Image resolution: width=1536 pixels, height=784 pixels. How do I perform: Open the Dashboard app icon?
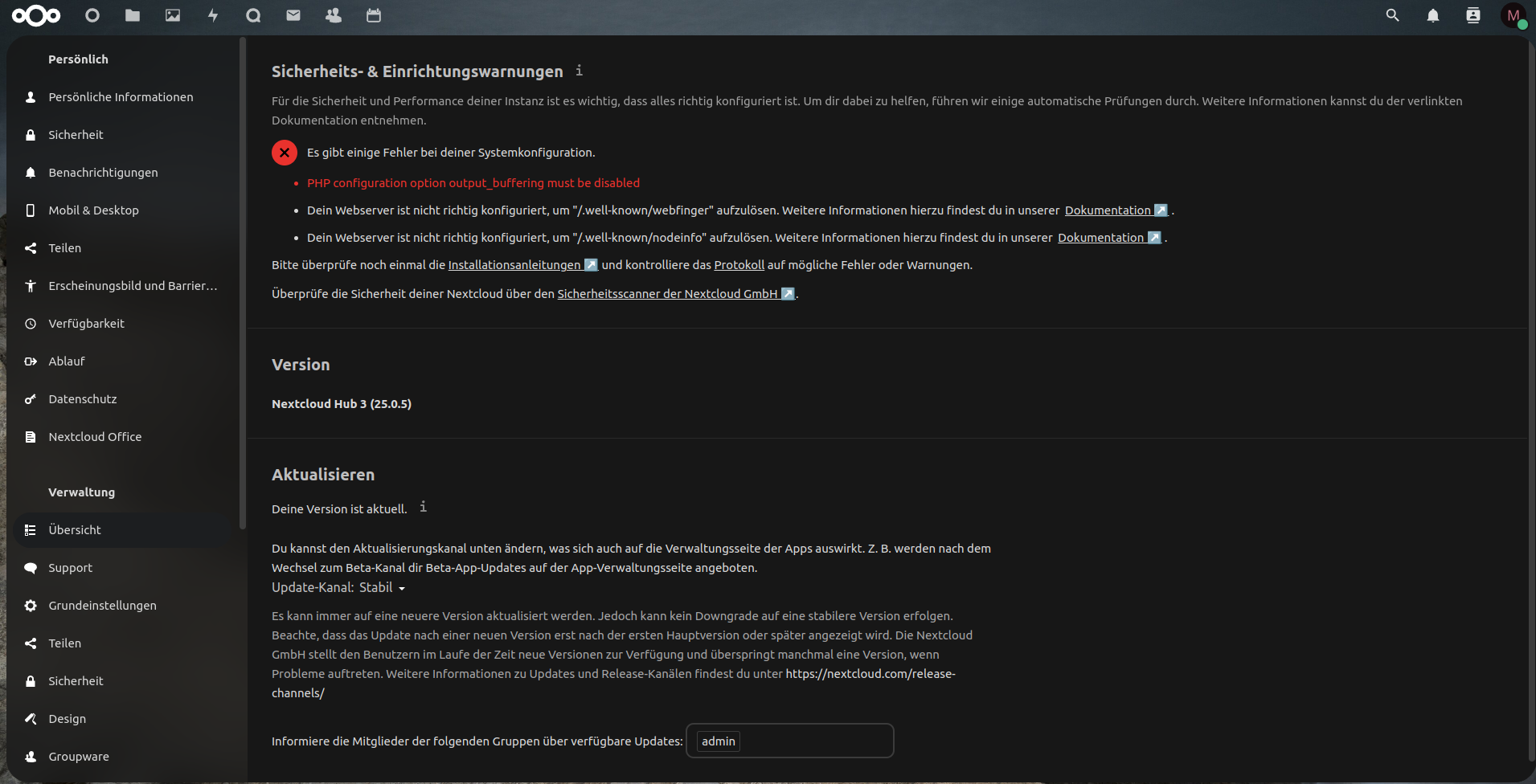92,15
